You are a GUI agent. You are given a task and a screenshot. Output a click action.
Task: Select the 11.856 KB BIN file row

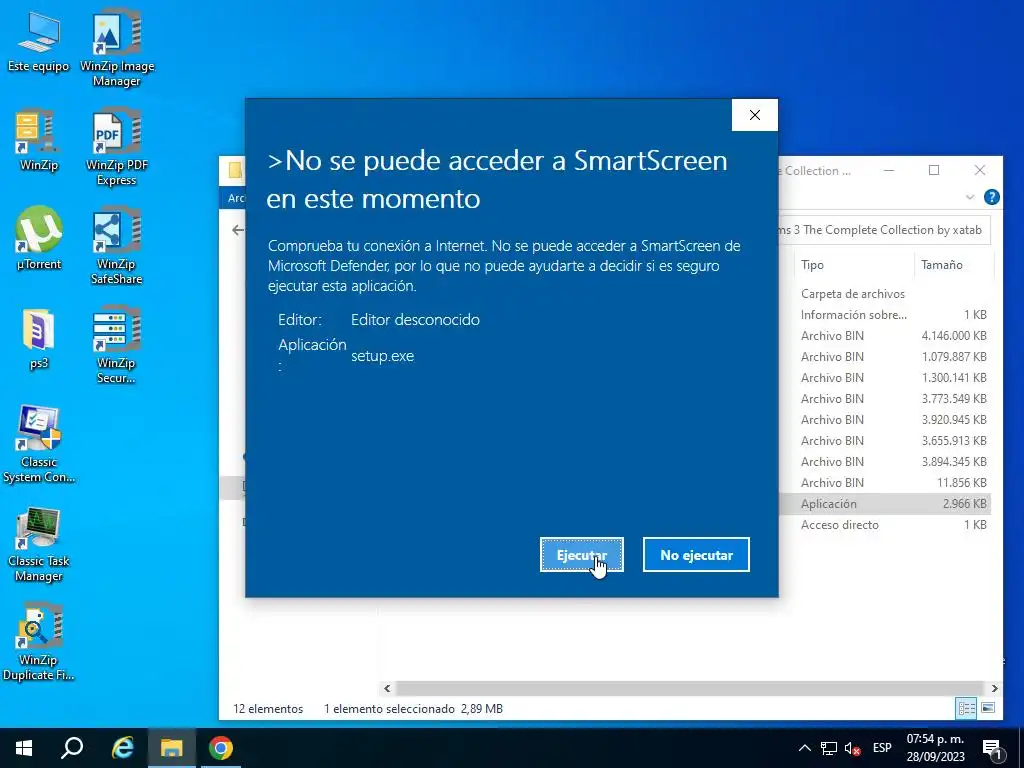(886, 483)
